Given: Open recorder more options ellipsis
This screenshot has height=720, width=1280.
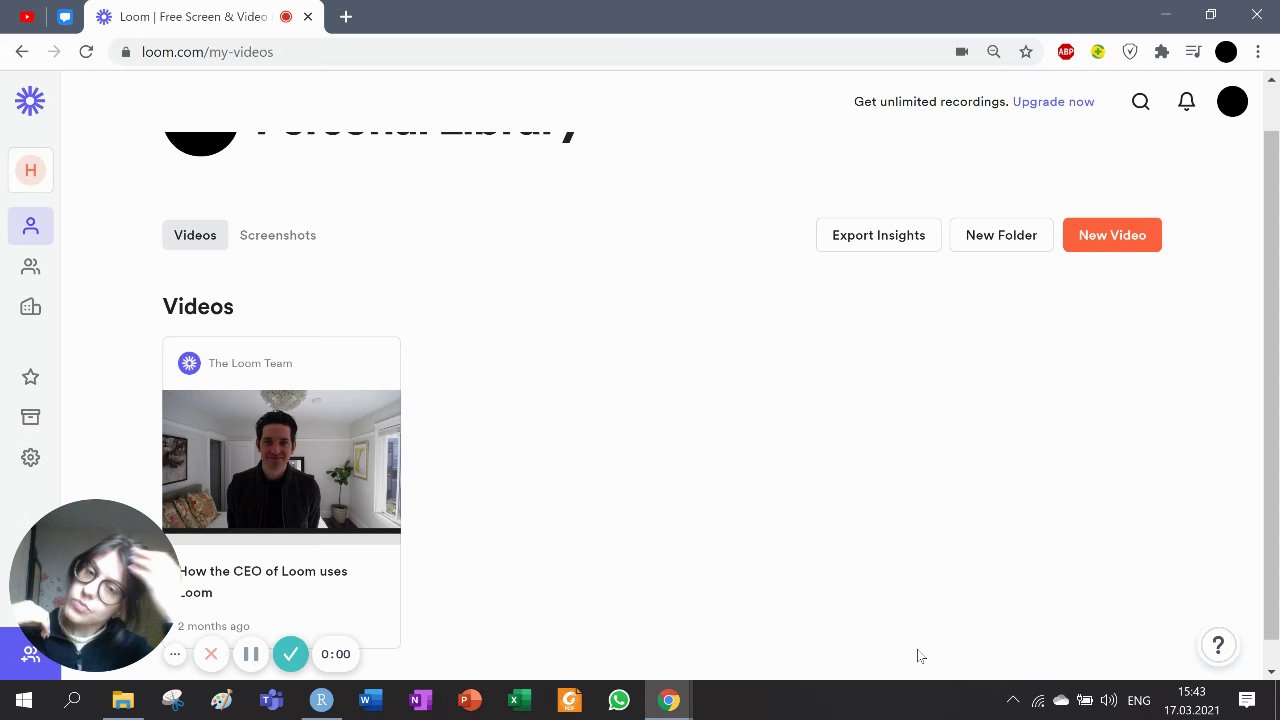Looking at the screenshot, I should click(x=175, y=654).
